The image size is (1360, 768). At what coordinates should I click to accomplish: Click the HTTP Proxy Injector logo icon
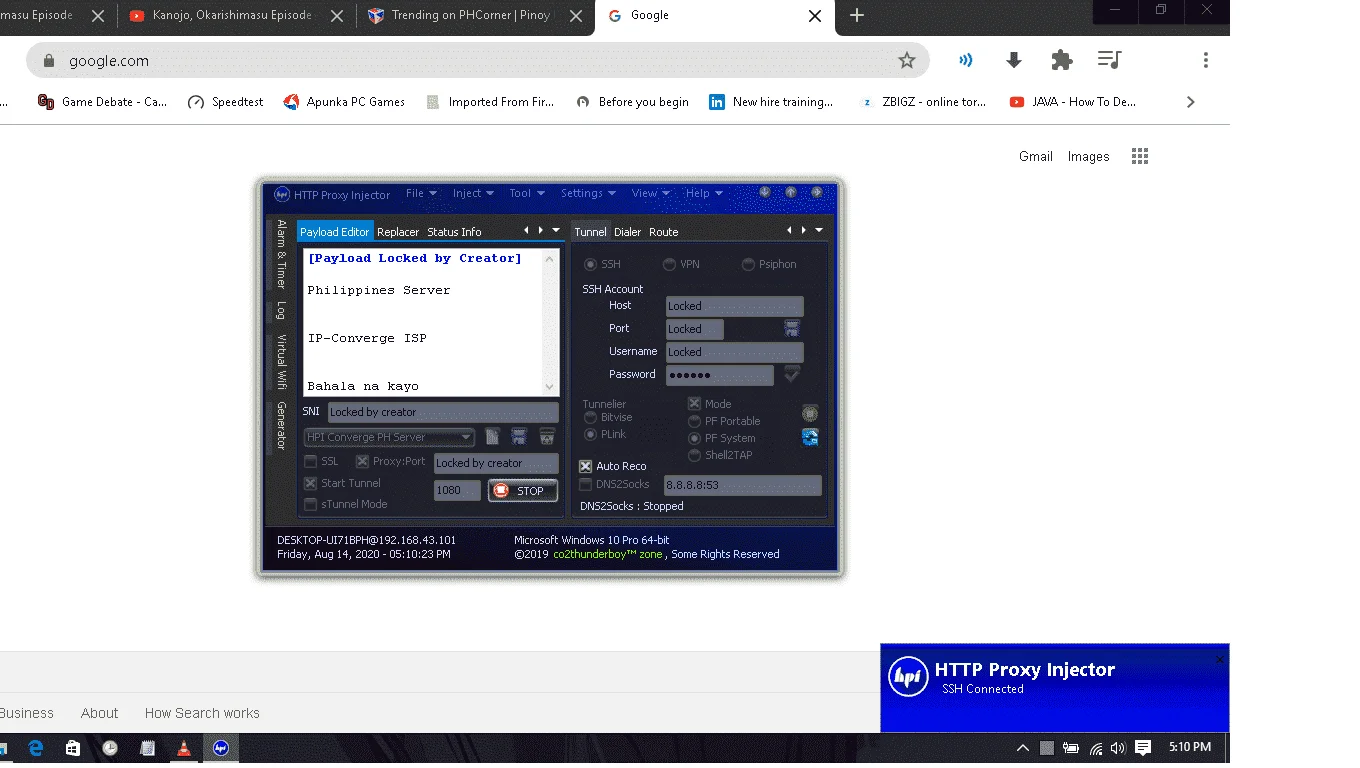pyautogui.click(x=282, y=194)
